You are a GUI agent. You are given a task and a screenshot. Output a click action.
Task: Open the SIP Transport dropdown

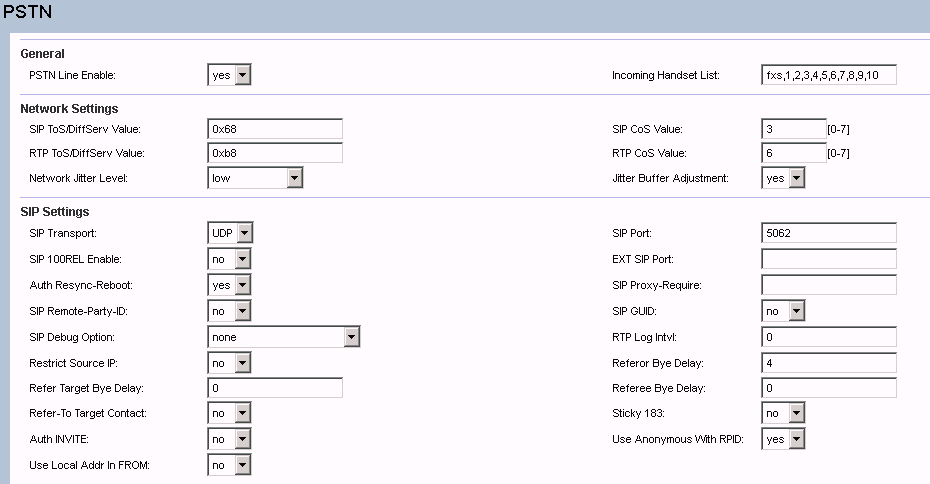point(230,233)
